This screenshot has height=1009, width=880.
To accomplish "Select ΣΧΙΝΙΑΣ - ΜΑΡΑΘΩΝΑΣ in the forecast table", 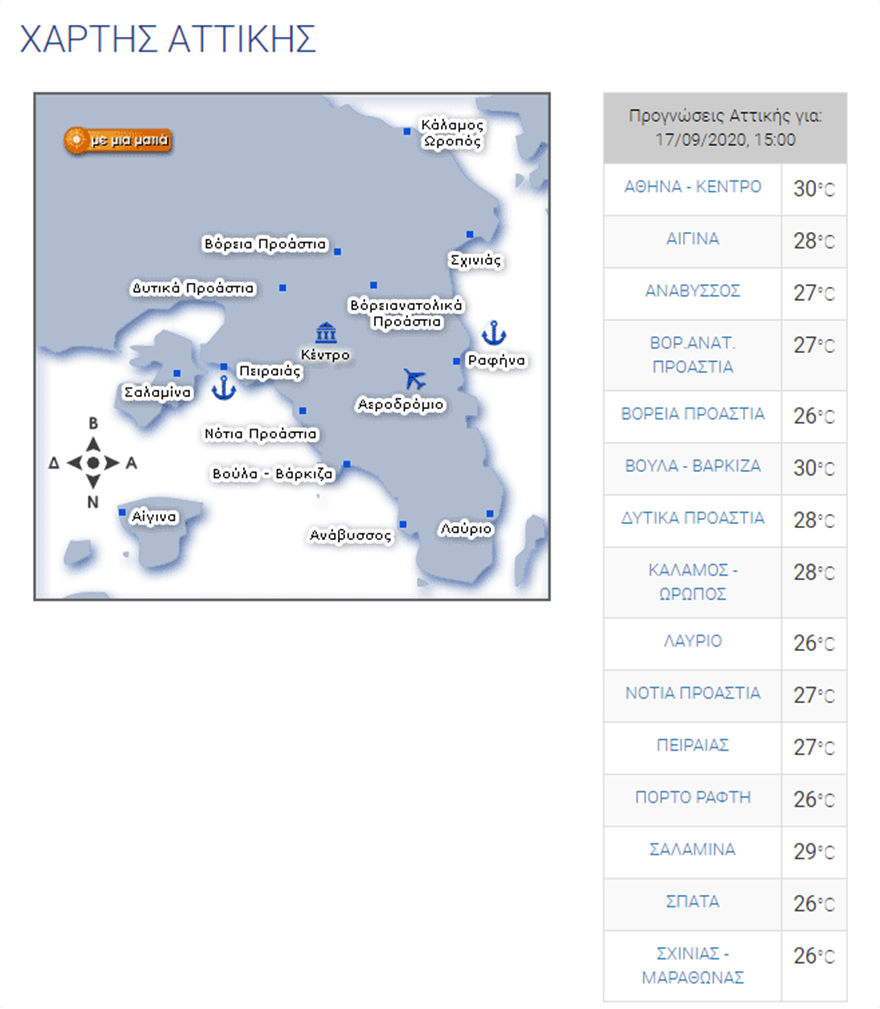I will click(692, 965).
